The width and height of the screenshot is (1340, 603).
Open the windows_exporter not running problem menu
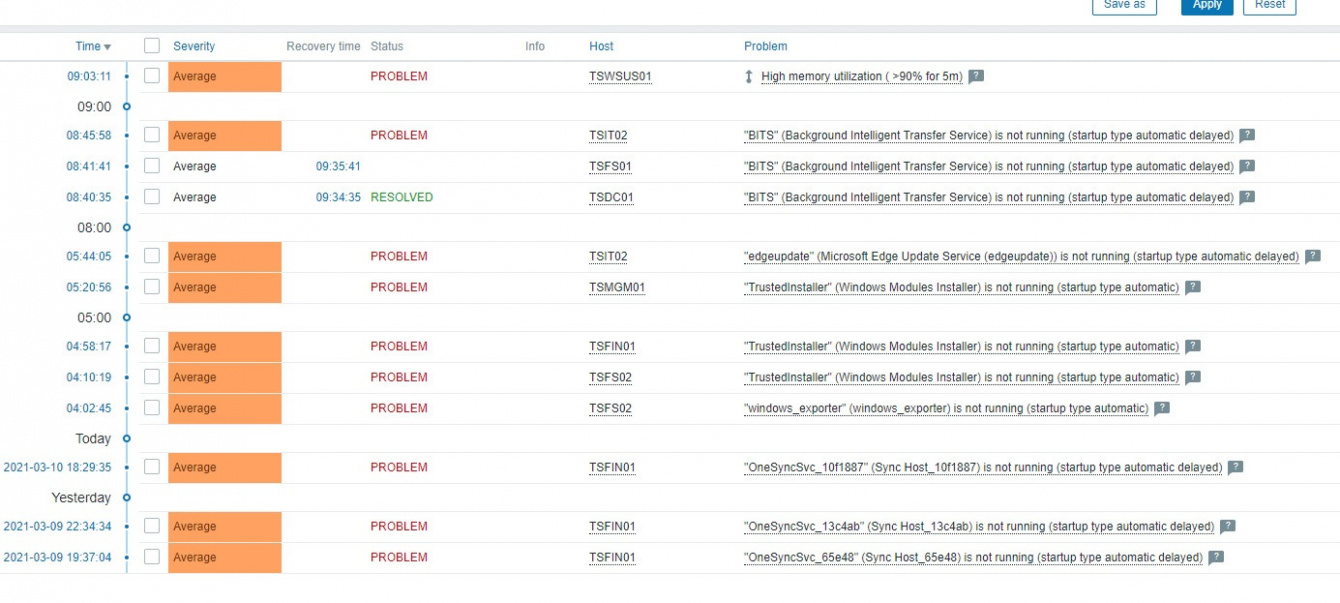[945, 408]
